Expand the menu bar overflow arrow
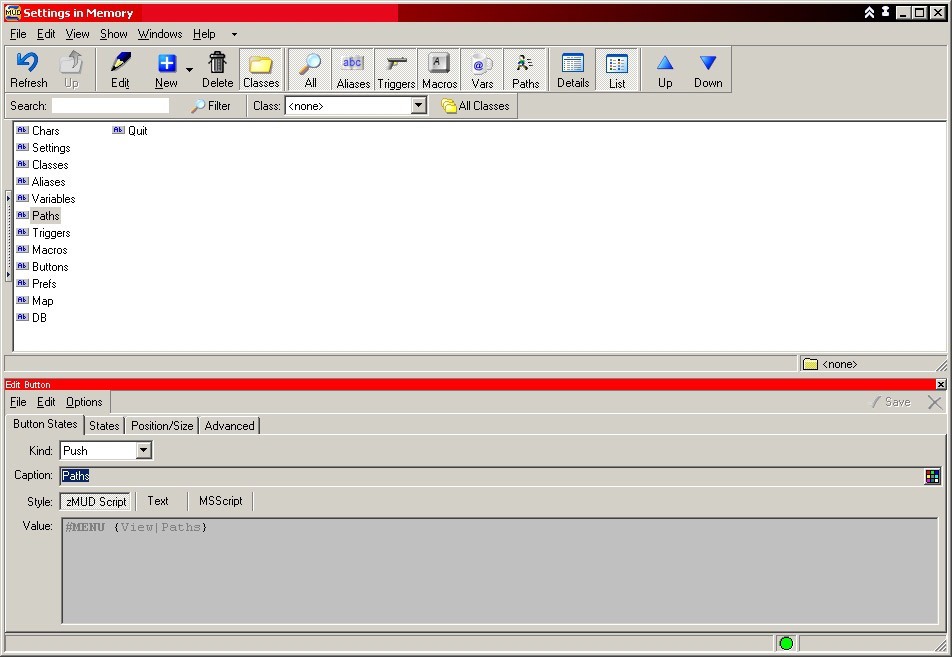This screenshot has width=952, height=657. coord(234,35)
